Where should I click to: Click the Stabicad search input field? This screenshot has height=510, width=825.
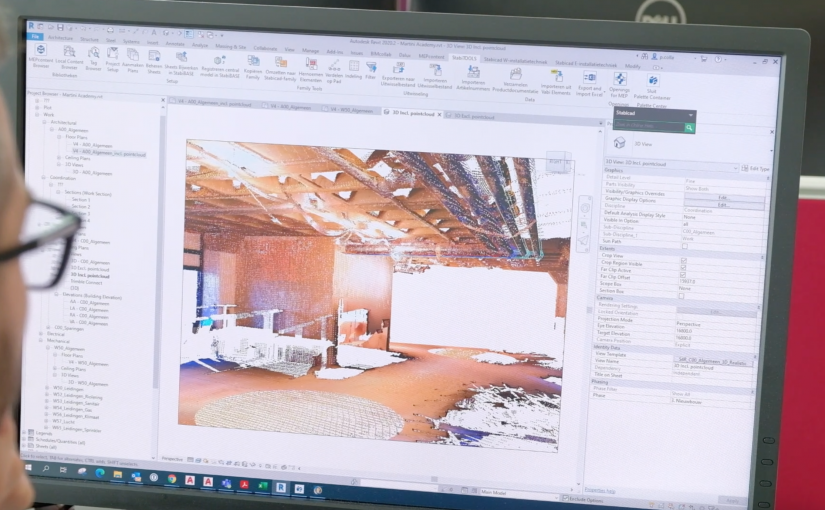[649, 126]
